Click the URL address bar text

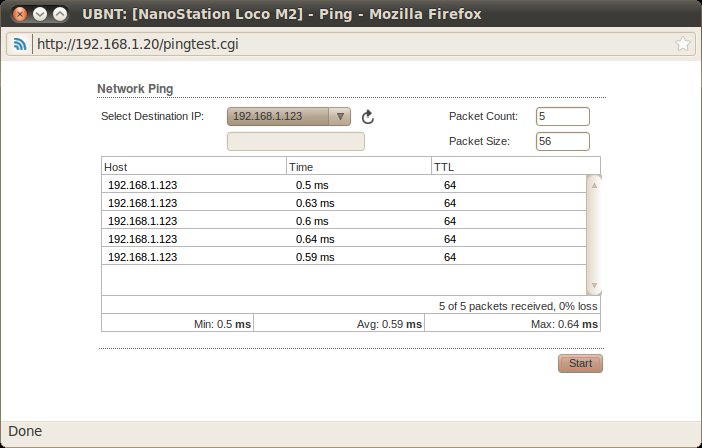point(138,44)
